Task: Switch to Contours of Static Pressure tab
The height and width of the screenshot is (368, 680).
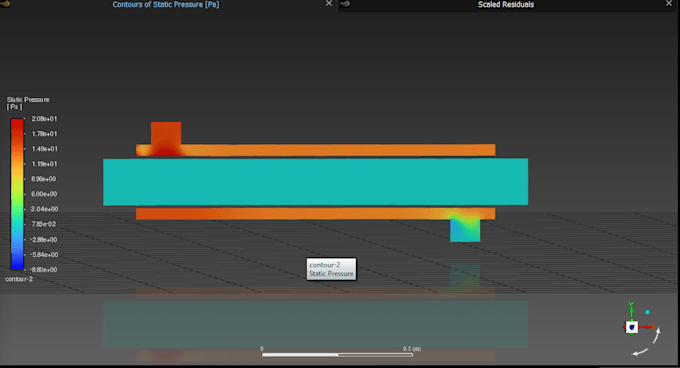Action: click(x=166, y=4)
